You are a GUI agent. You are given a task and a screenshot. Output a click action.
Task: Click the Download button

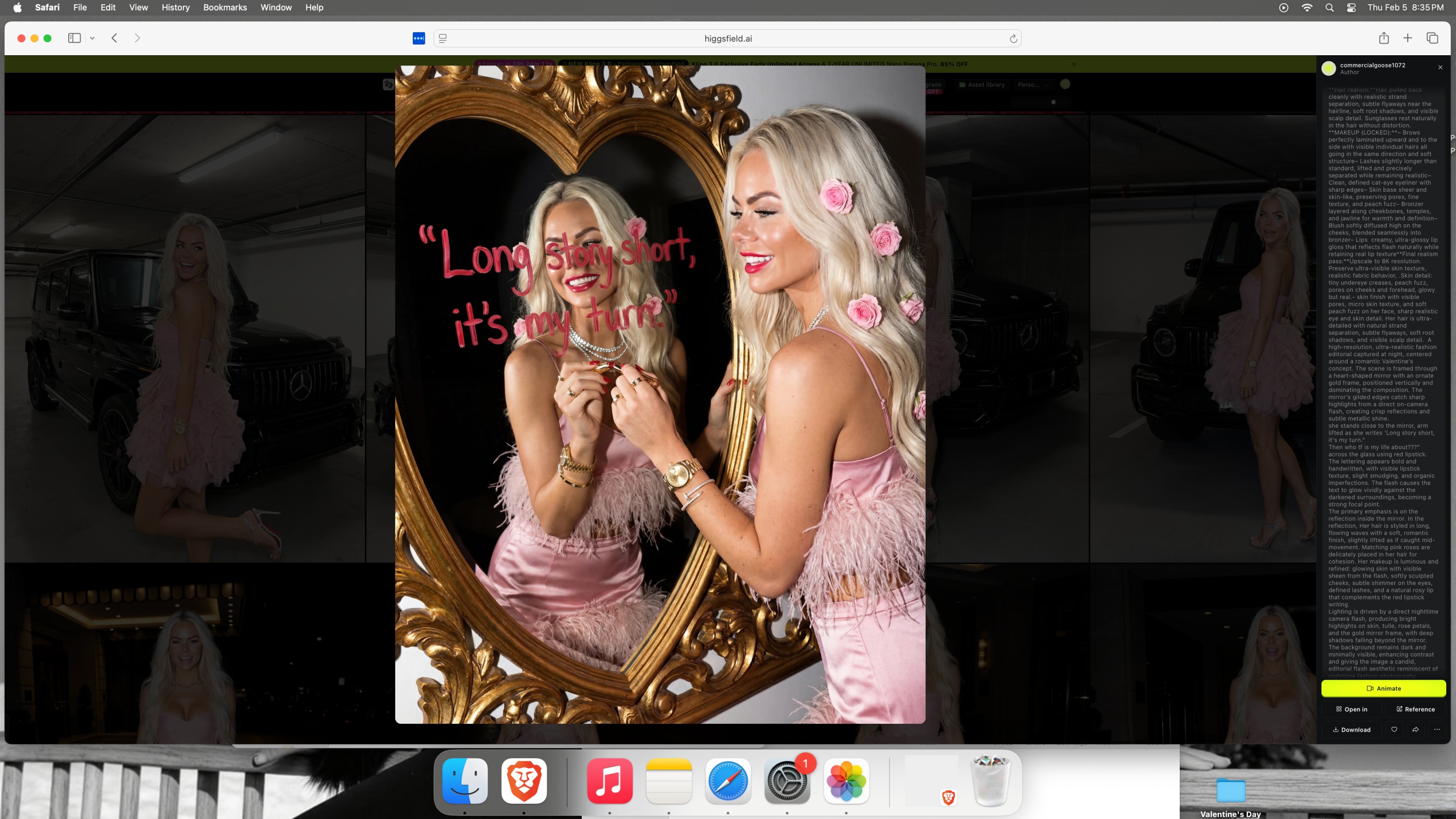click(1352, 730)
